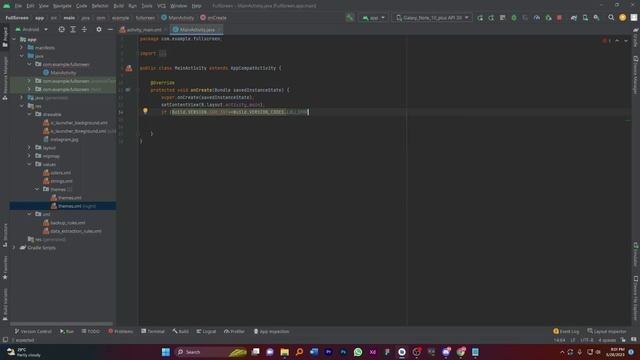Expand the manifests folder
The image size is (640, 360).
22,47
